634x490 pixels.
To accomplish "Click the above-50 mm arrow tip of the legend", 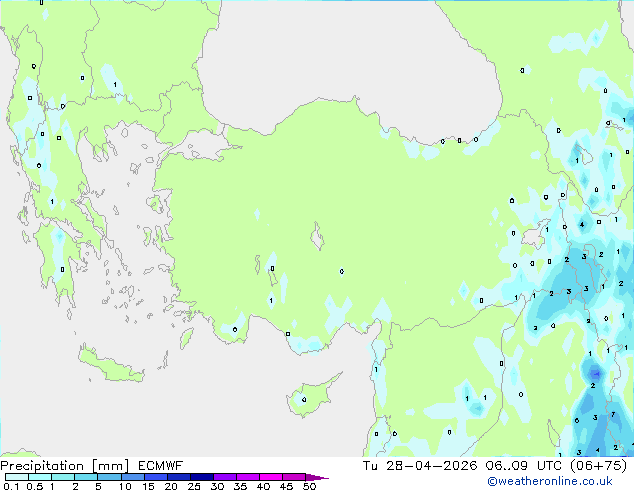I will click(317, 477).
